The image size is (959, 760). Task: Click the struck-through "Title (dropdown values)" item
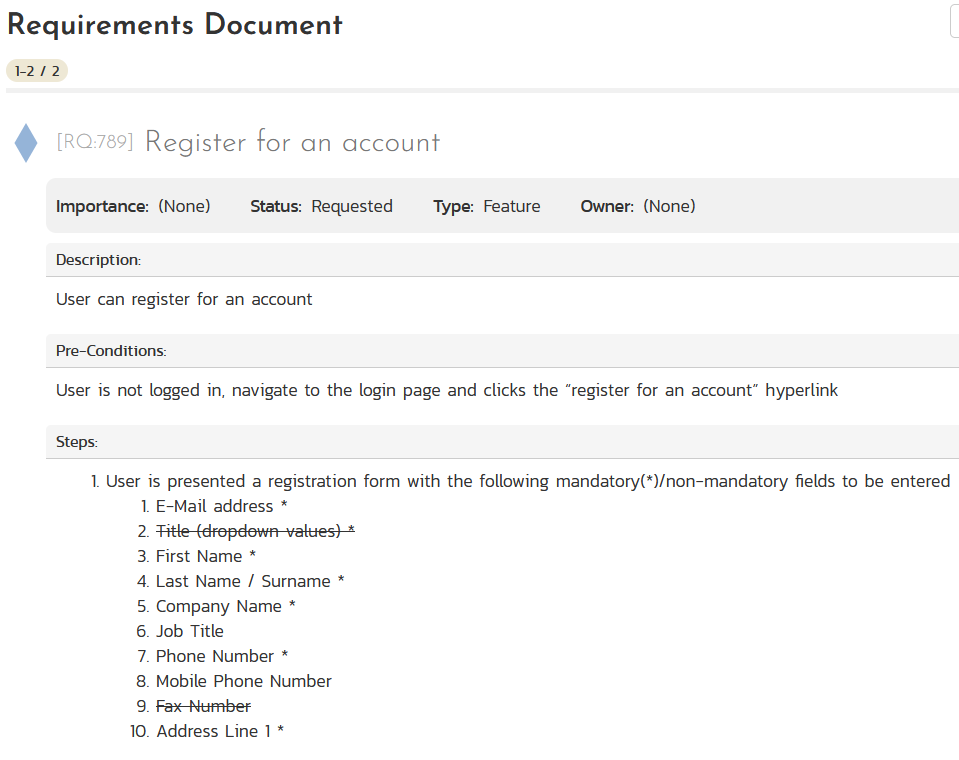(x=255, y=531)
